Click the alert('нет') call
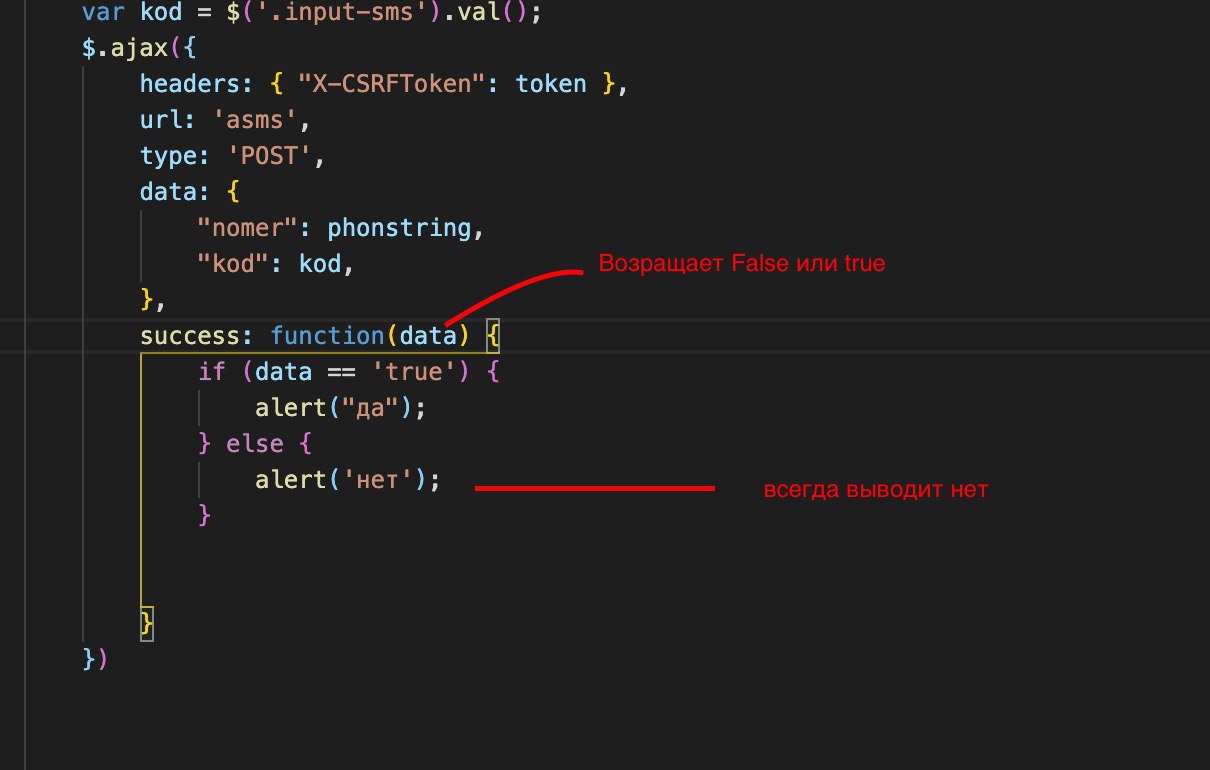The image size is (1210, 770). pyautogui.click(x=348, y=480)
